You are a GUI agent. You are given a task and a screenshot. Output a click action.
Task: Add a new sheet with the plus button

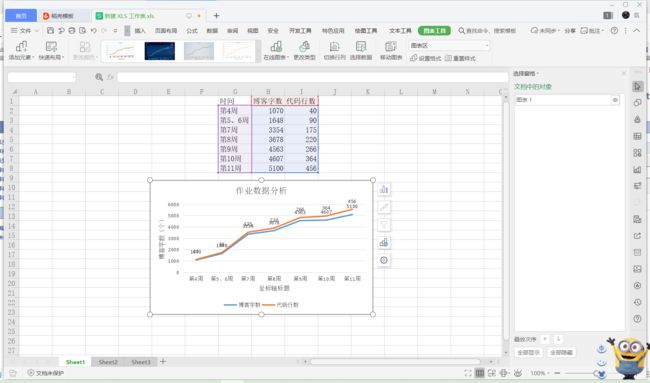(163, 361)
